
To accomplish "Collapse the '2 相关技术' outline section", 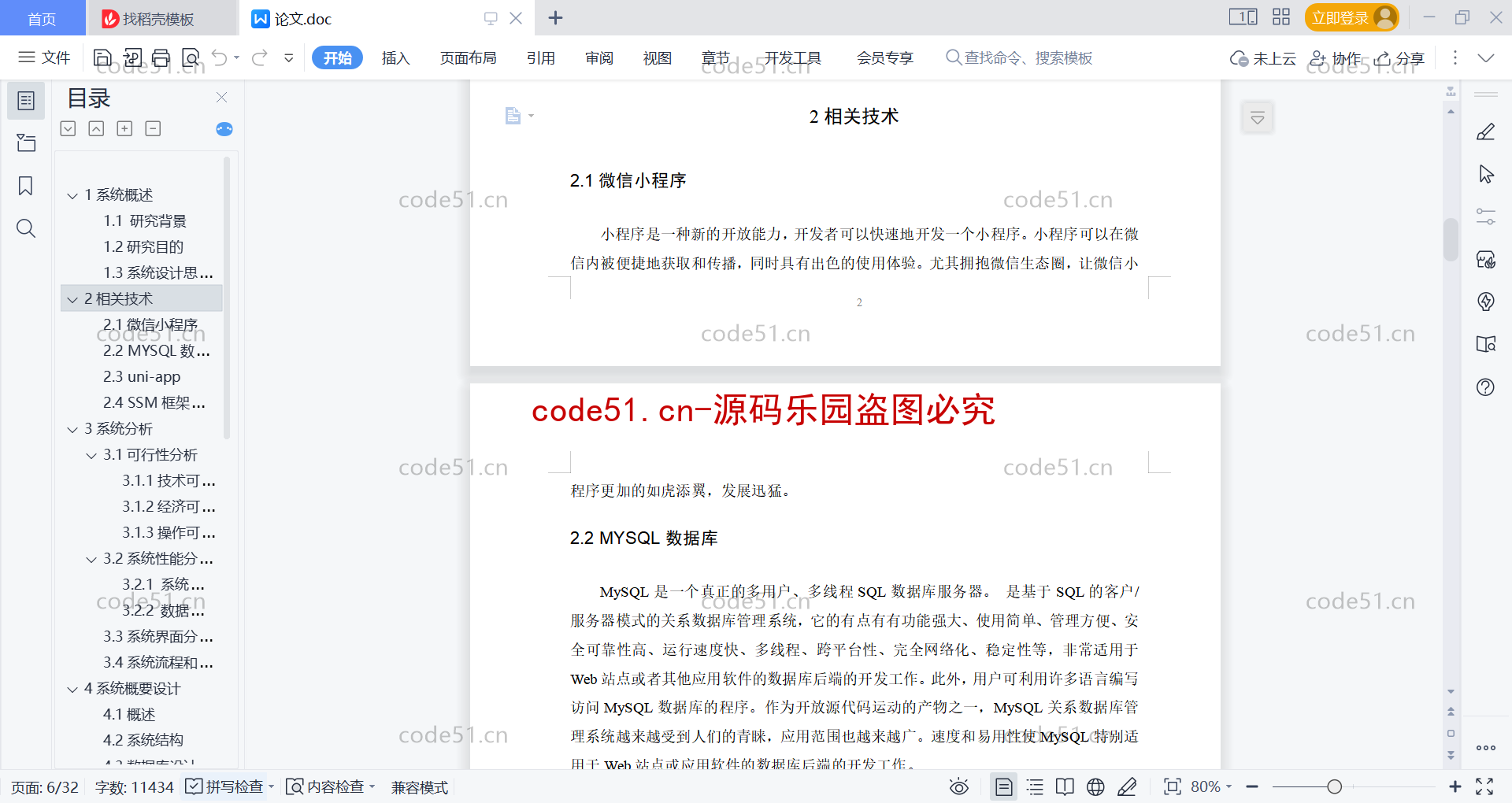I will click(72, 299).
